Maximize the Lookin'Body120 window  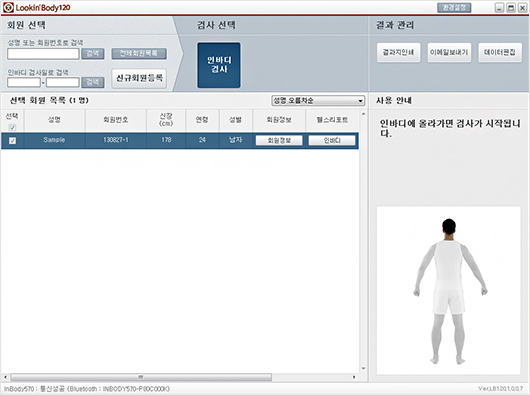(511, 7)
